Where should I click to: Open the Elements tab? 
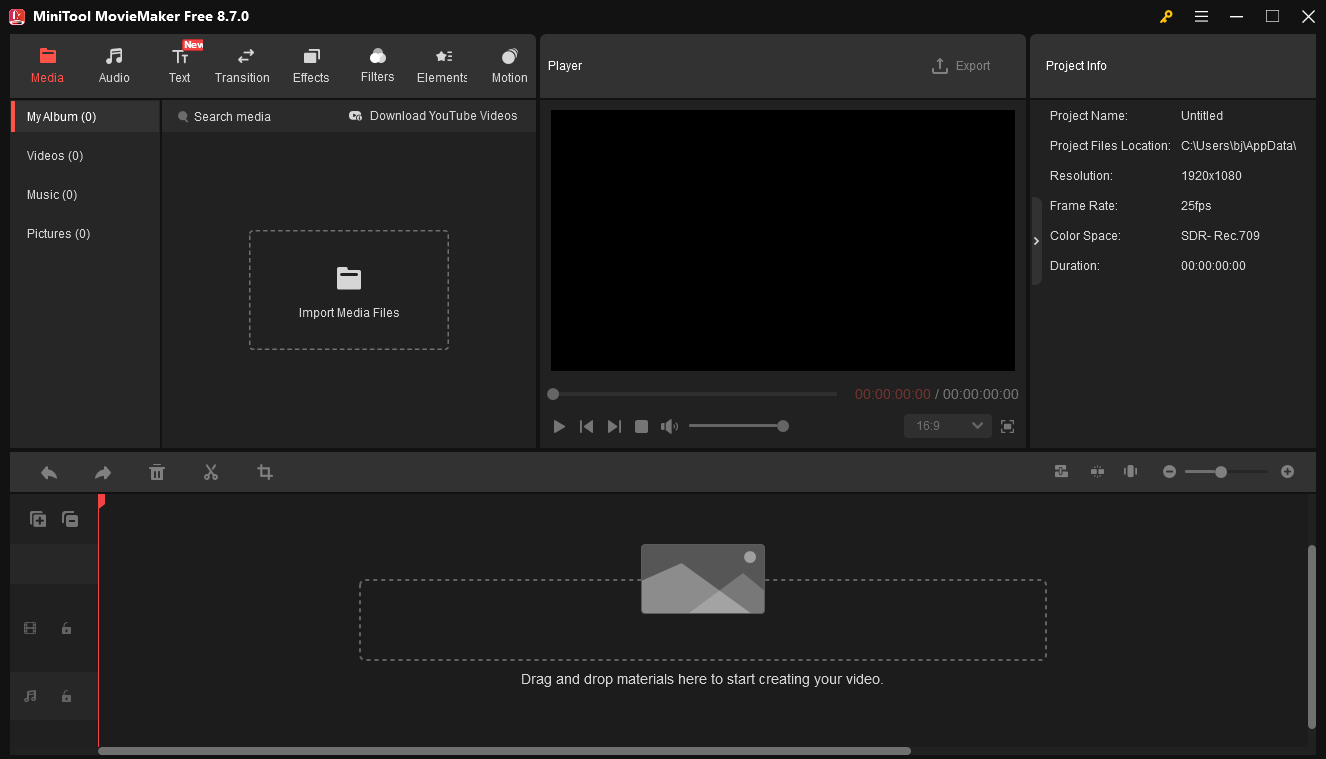tap(442, 66)
